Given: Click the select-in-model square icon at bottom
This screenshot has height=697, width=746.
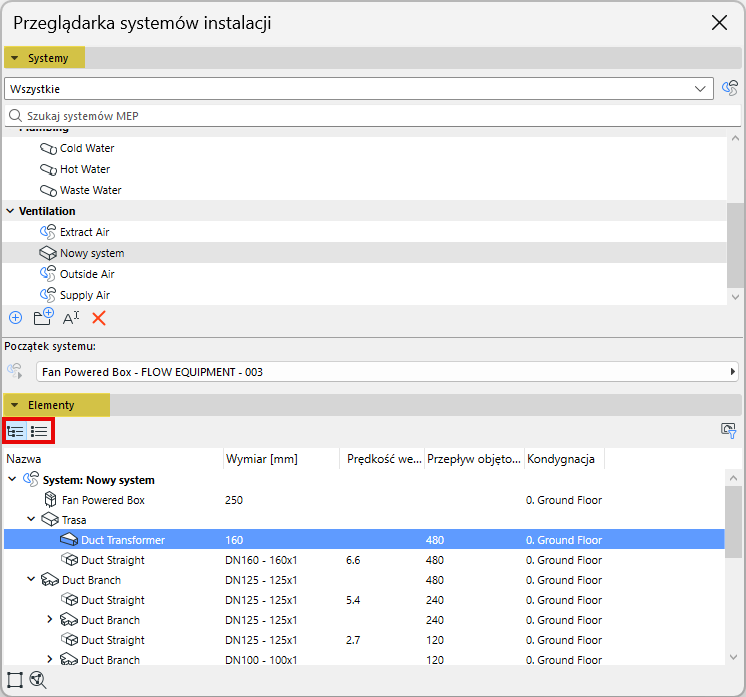Looking at the screenshot, I should [15, 680].
